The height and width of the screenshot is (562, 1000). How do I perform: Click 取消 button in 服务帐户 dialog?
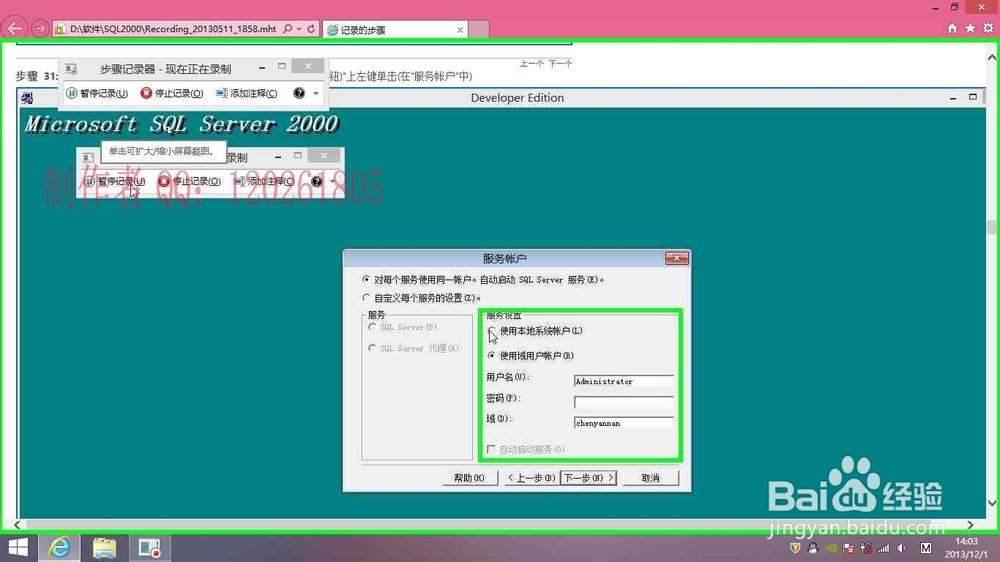pos(651,478)
